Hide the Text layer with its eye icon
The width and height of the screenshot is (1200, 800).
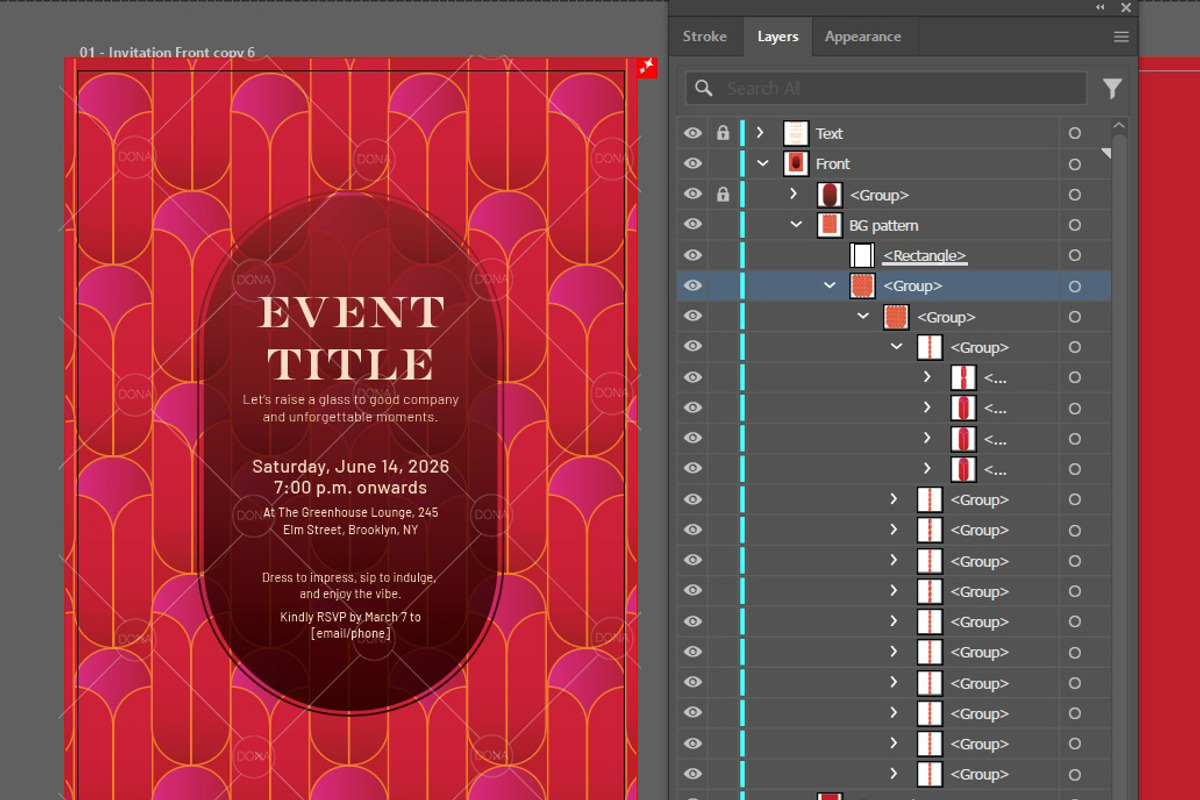[x=692, y=133]
